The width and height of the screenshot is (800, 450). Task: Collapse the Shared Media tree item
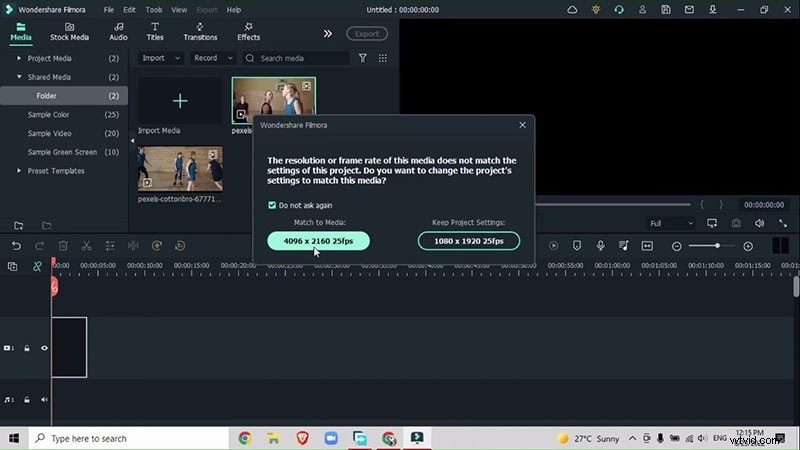click(19, 77)
